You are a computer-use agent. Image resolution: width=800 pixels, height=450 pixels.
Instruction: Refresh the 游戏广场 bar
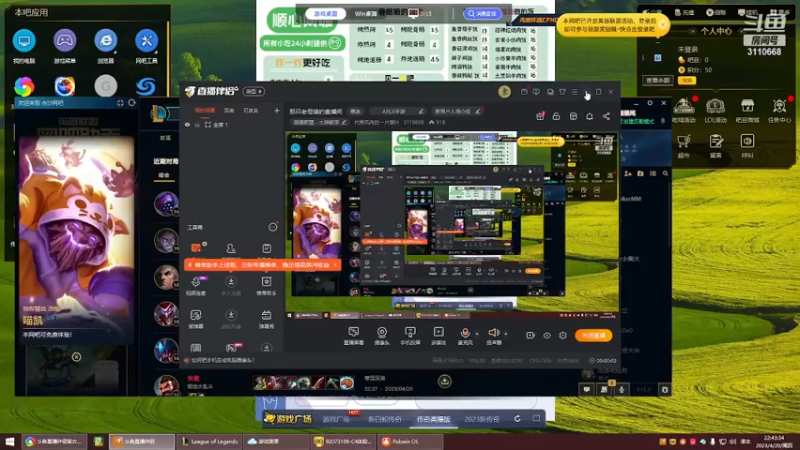click(x=517, y=419)
